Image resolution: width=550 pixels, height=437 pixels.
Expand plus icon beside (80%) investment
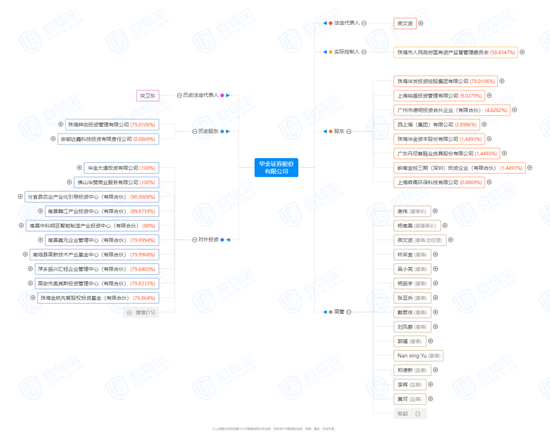point(21,226)
